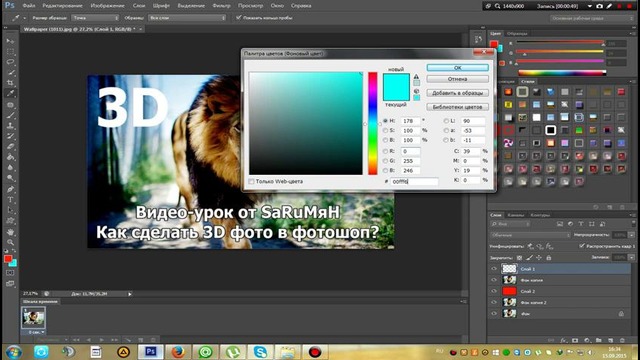Click the Отмена button
Image resolution: width=640 pixels, height=360 pixels.
point(458,79)
